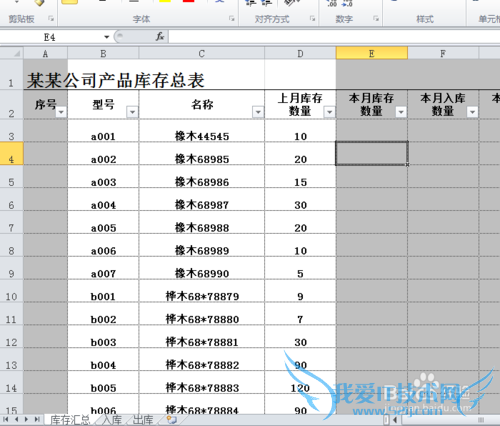The width and height of the screenshot is (500, 426).
Task: Click the title cell 某某公司产品库存总表
Action: point(116,80)
